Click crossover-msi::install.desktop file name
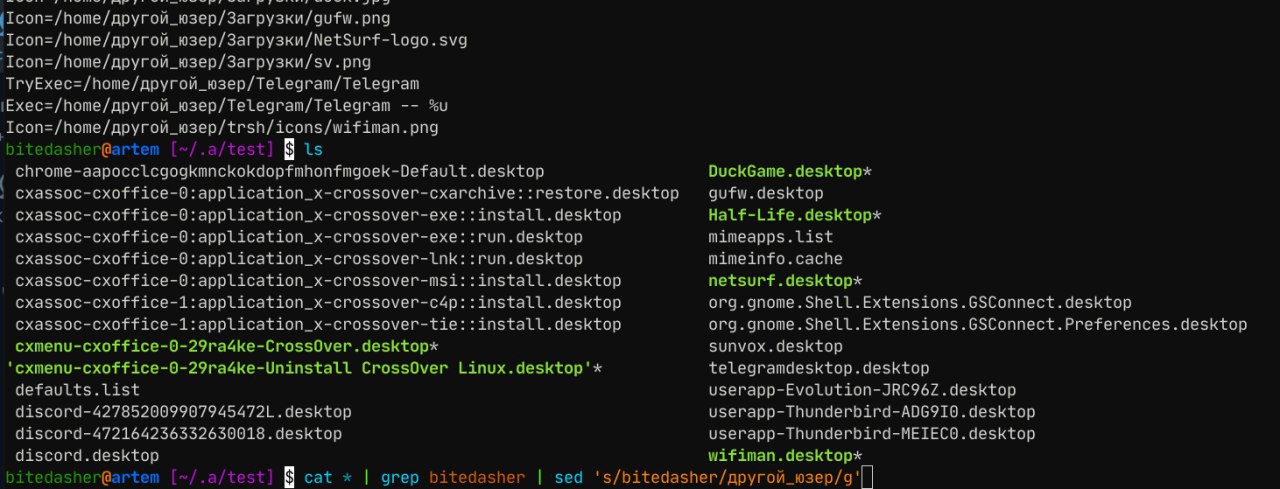 coord(318,282)
